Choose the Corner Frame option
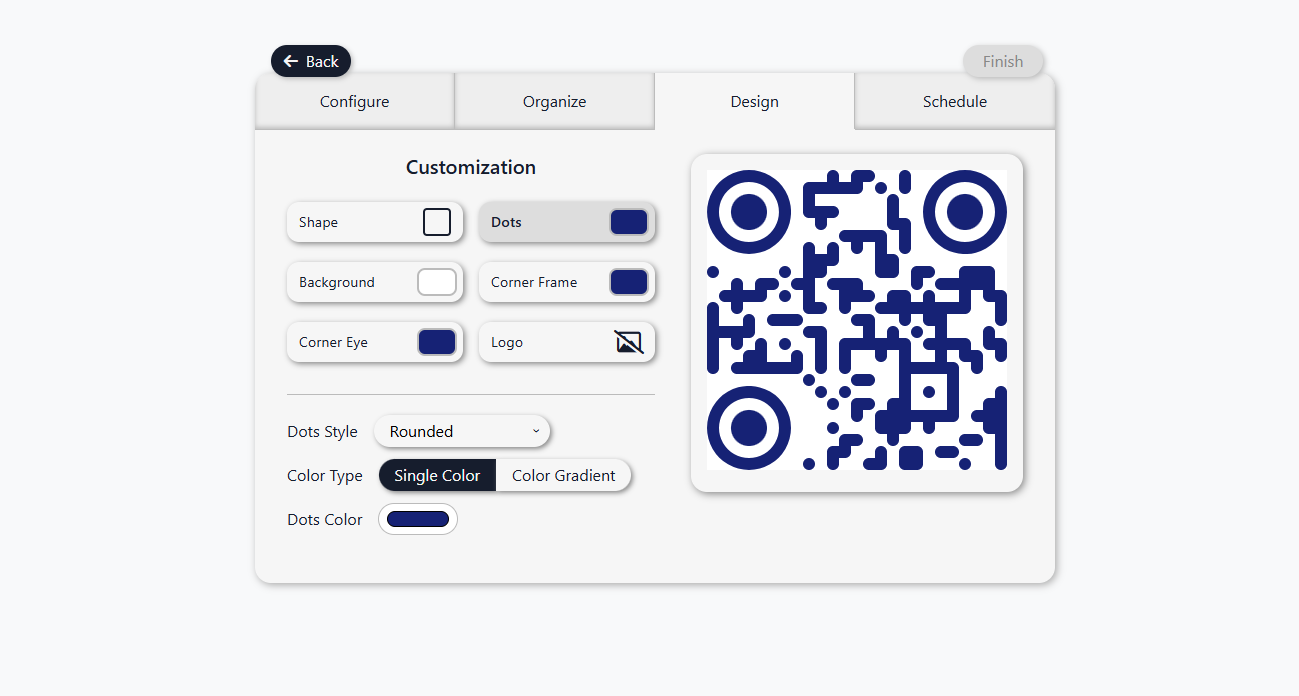1299x696 pixels. [567, 282]
